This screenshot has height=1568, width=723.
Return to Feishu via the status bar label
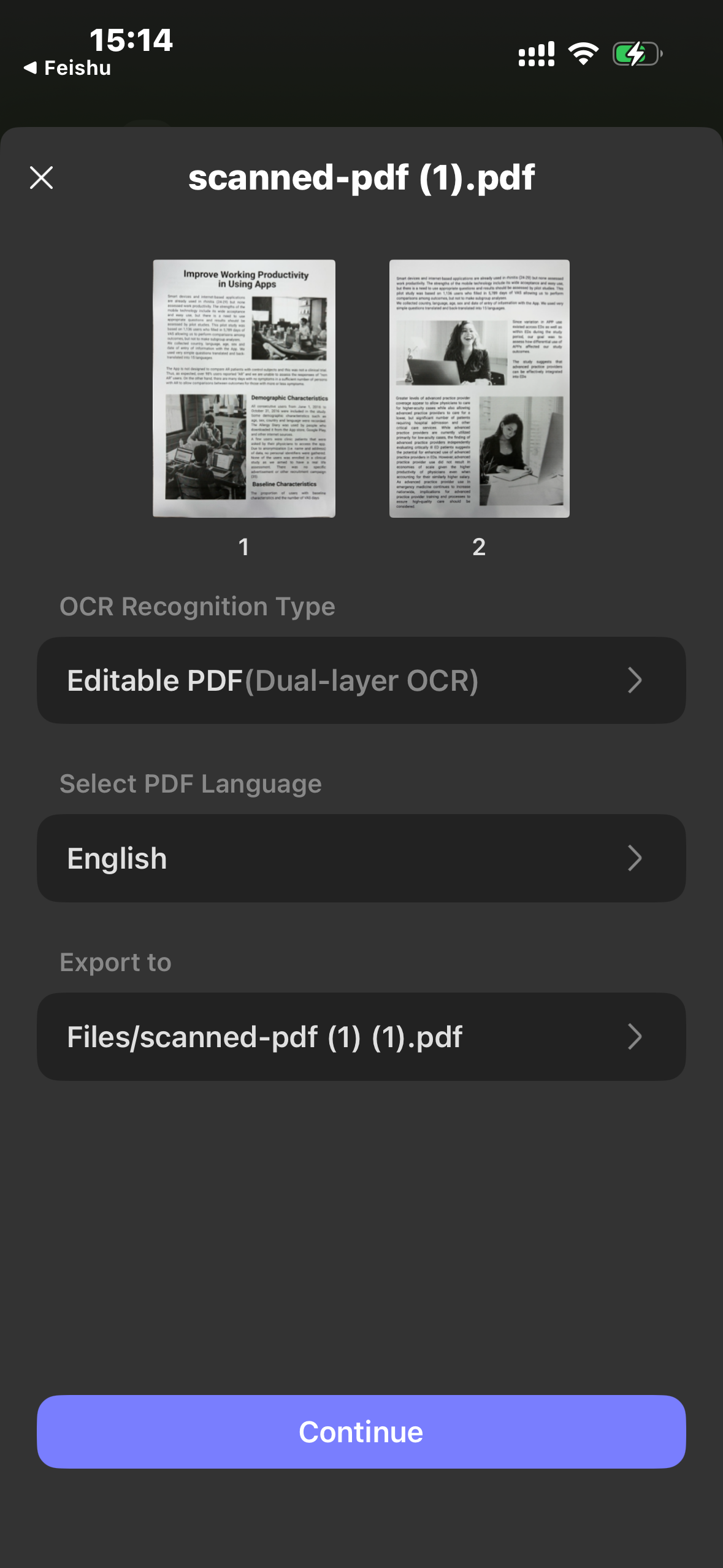pos(78,67)
